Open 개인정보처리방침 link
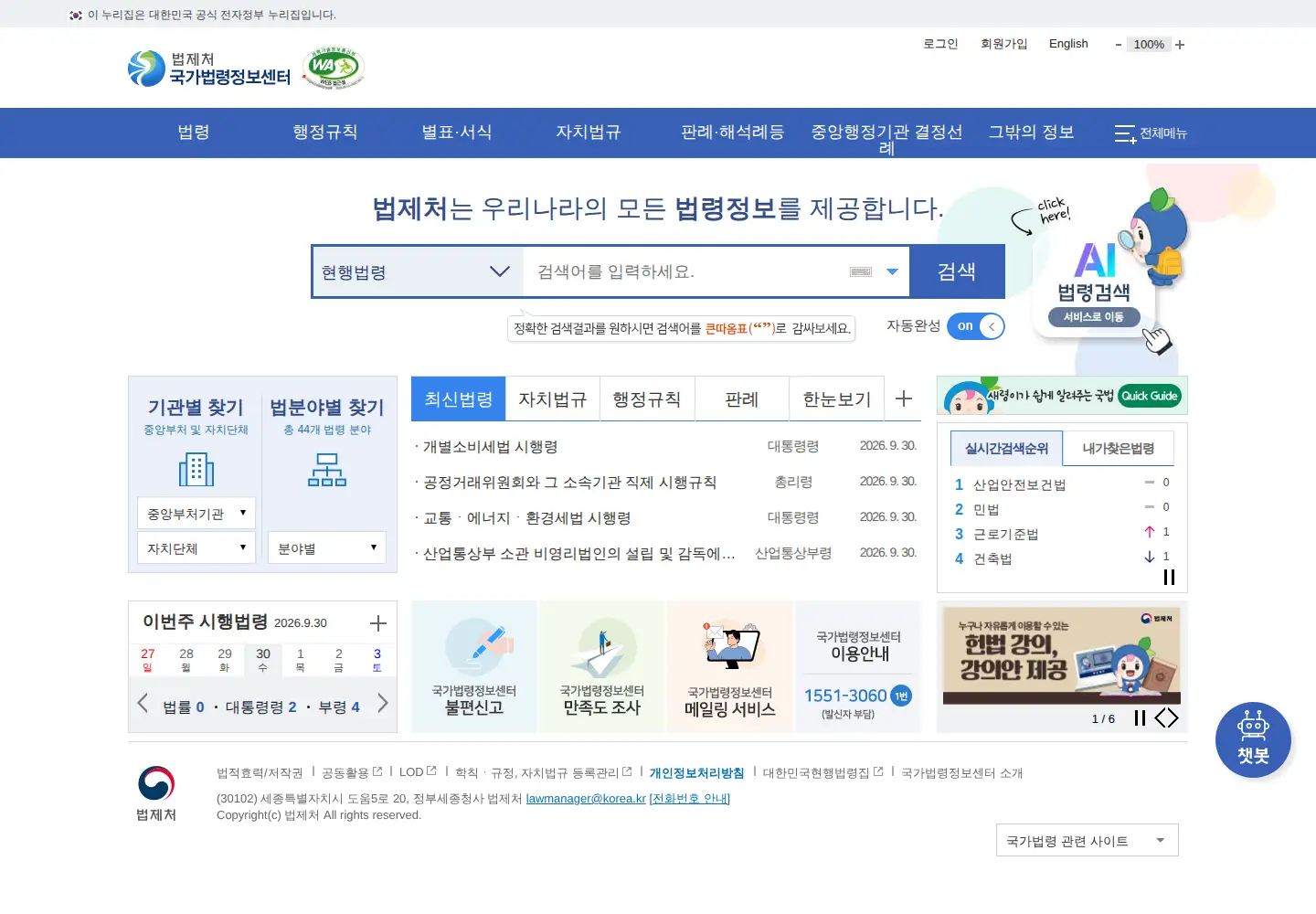Viewport: 1316px width, 914px height. [x=697, y=773]
